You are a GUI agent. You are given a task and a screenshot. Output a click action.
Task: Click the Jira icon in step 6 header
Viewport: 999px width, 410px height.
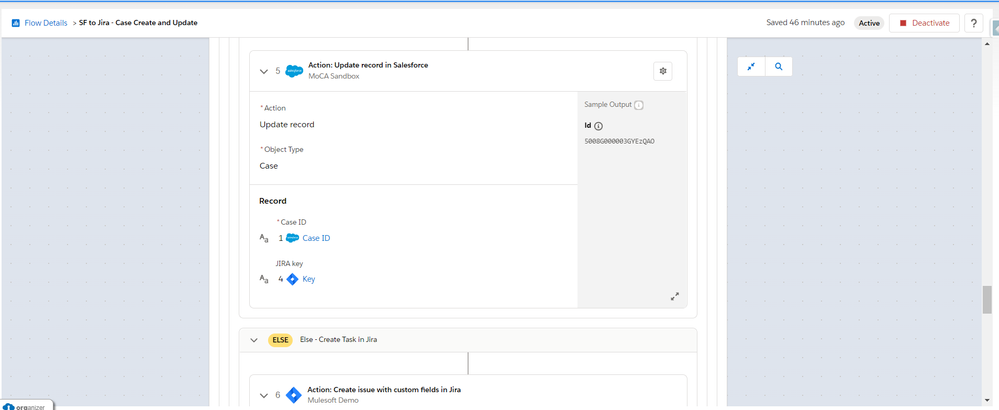click(293, 395)
